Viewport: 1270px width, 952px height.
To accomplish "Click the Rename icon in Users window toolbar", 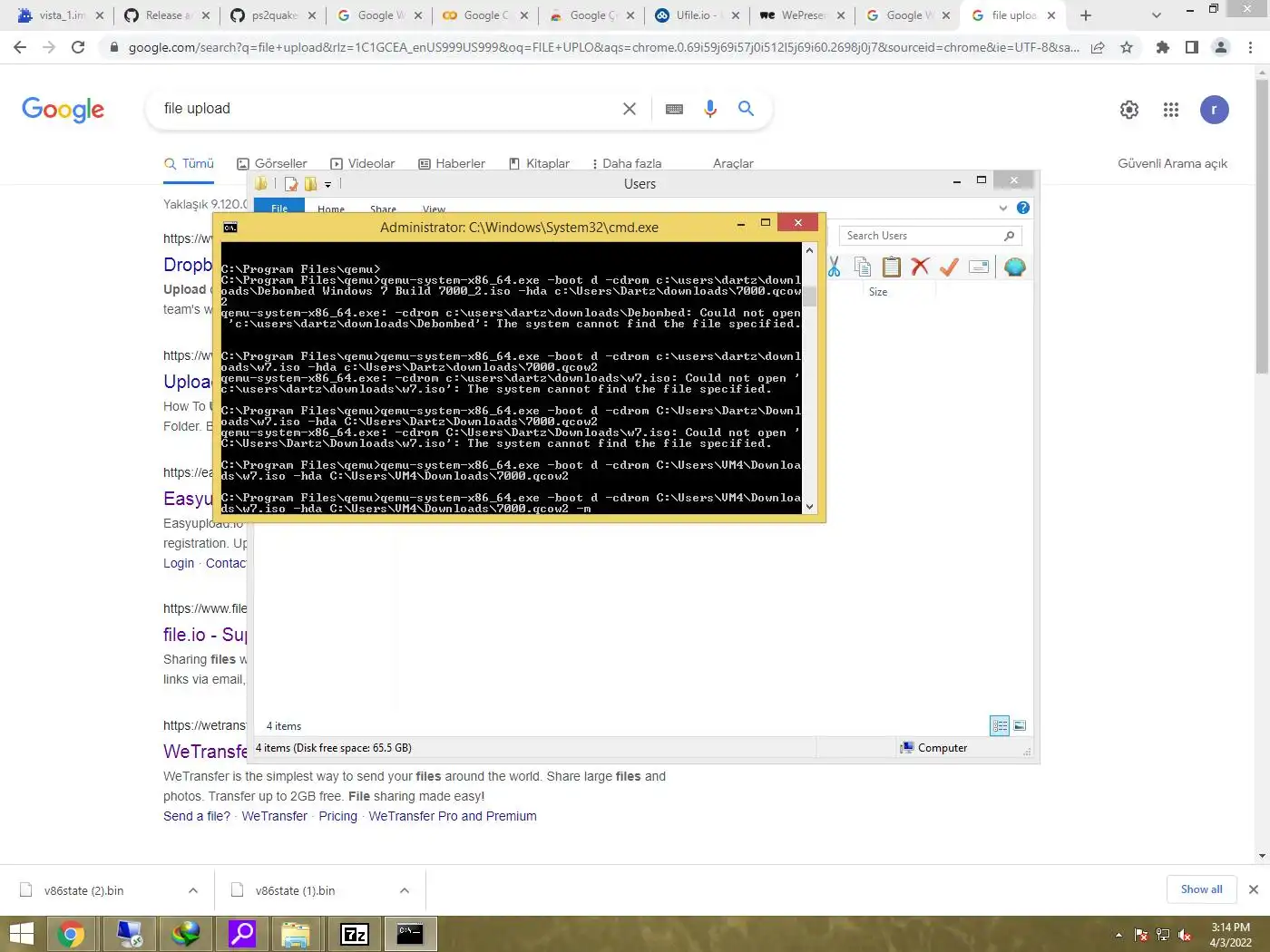I will pyautogui.click(x=979, y=267).
